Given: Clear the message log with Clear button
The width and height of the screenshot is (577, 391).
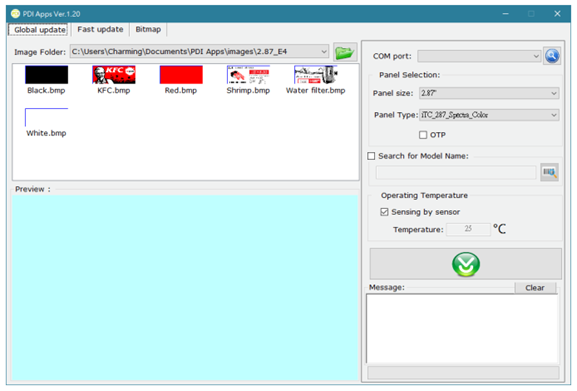Looking at the screenshot, I should pos(535,288).
